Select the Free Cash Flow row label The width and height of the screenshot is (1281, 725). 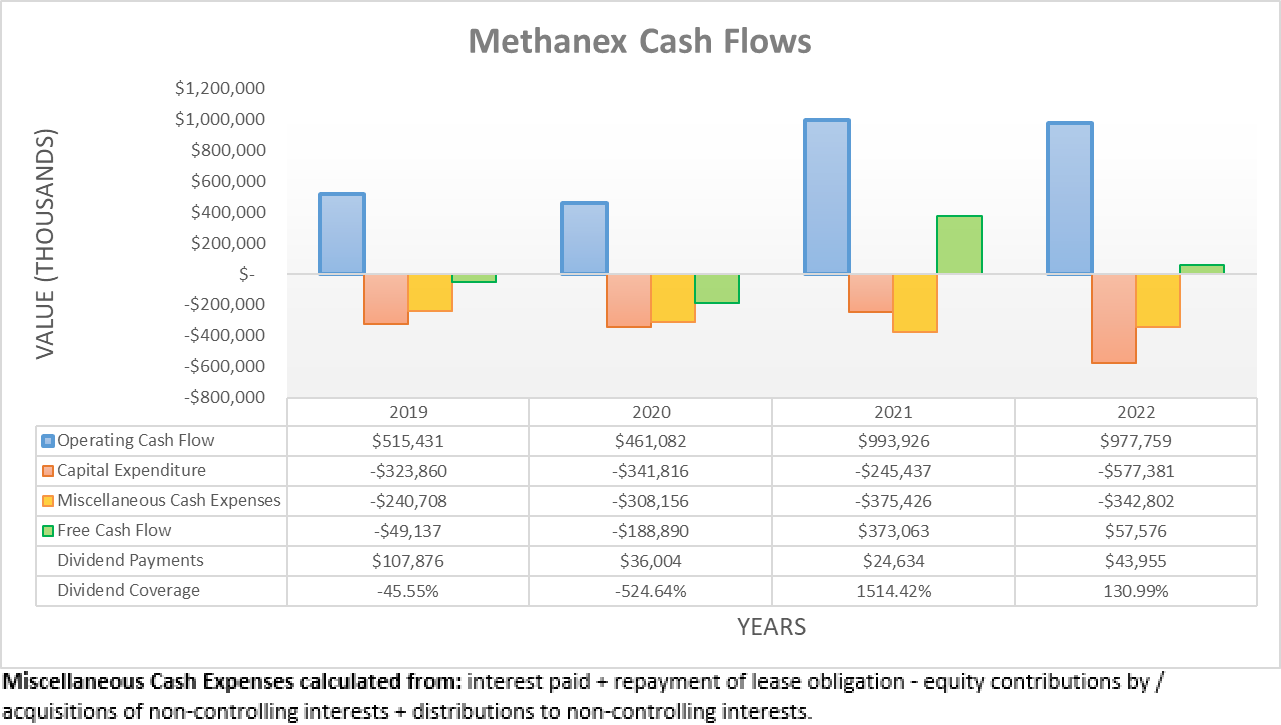[x=114, y=530]
